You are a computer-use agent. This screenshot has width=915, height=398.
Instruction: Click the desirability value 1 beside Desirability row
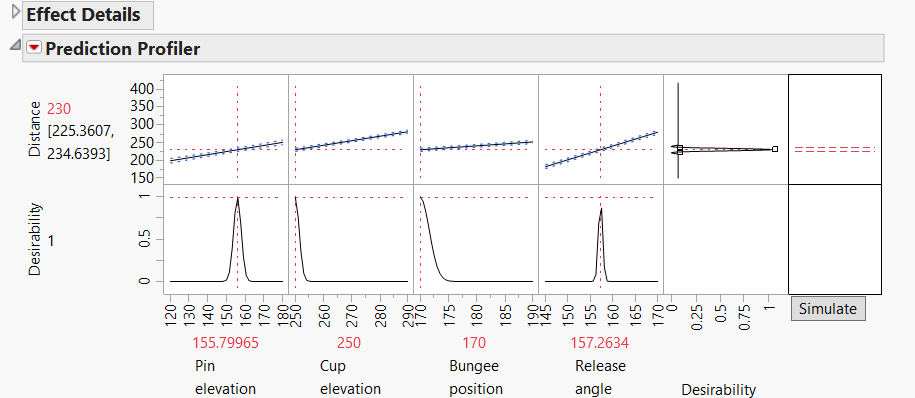(51, 240)
